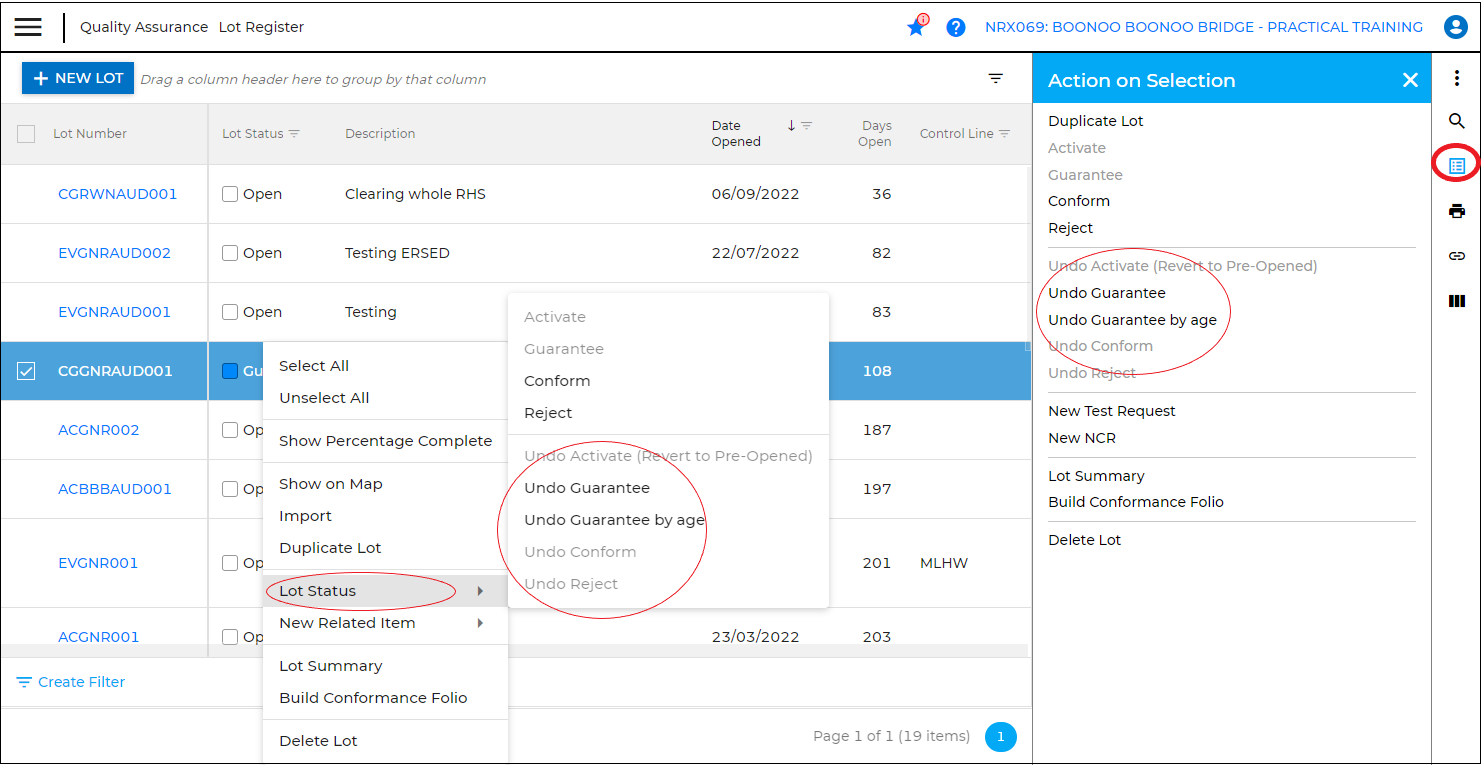1481x765 pixels.
Task: Tick the Open status checkbox for CGRWNAUD001
Action: [x=230, y=194]
